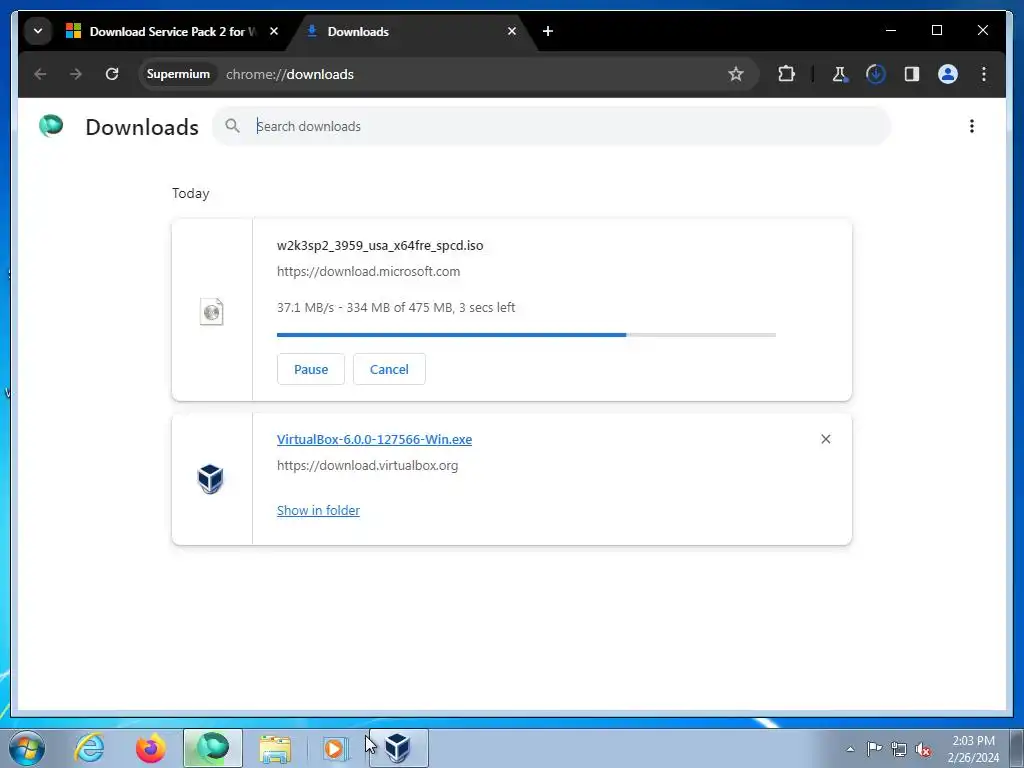Open the Action Center flag icon
The width and height of the screenshot is (1024, 768).
click(874, 749)
